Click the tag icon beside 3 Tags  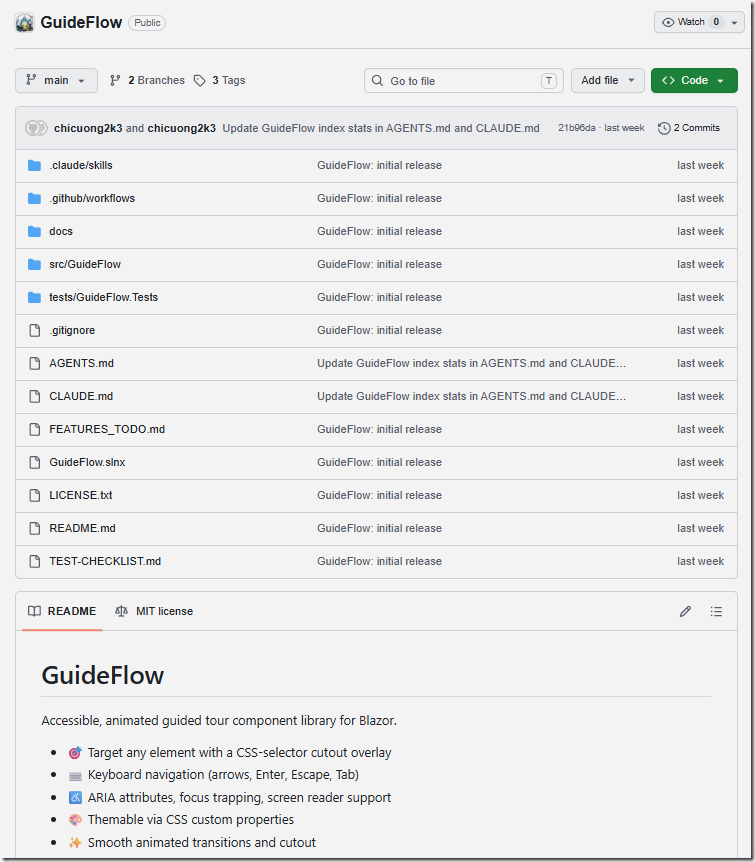pyautogui.click(x=200, y=81)
